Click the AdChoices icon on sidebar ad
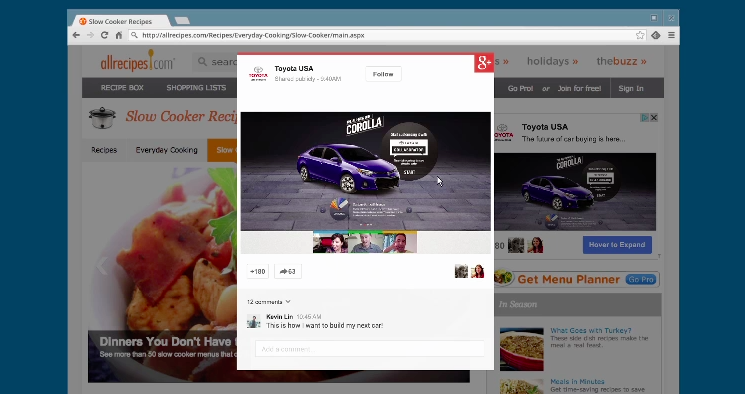This screenshot has height=394, width=745. coord(645,117)
